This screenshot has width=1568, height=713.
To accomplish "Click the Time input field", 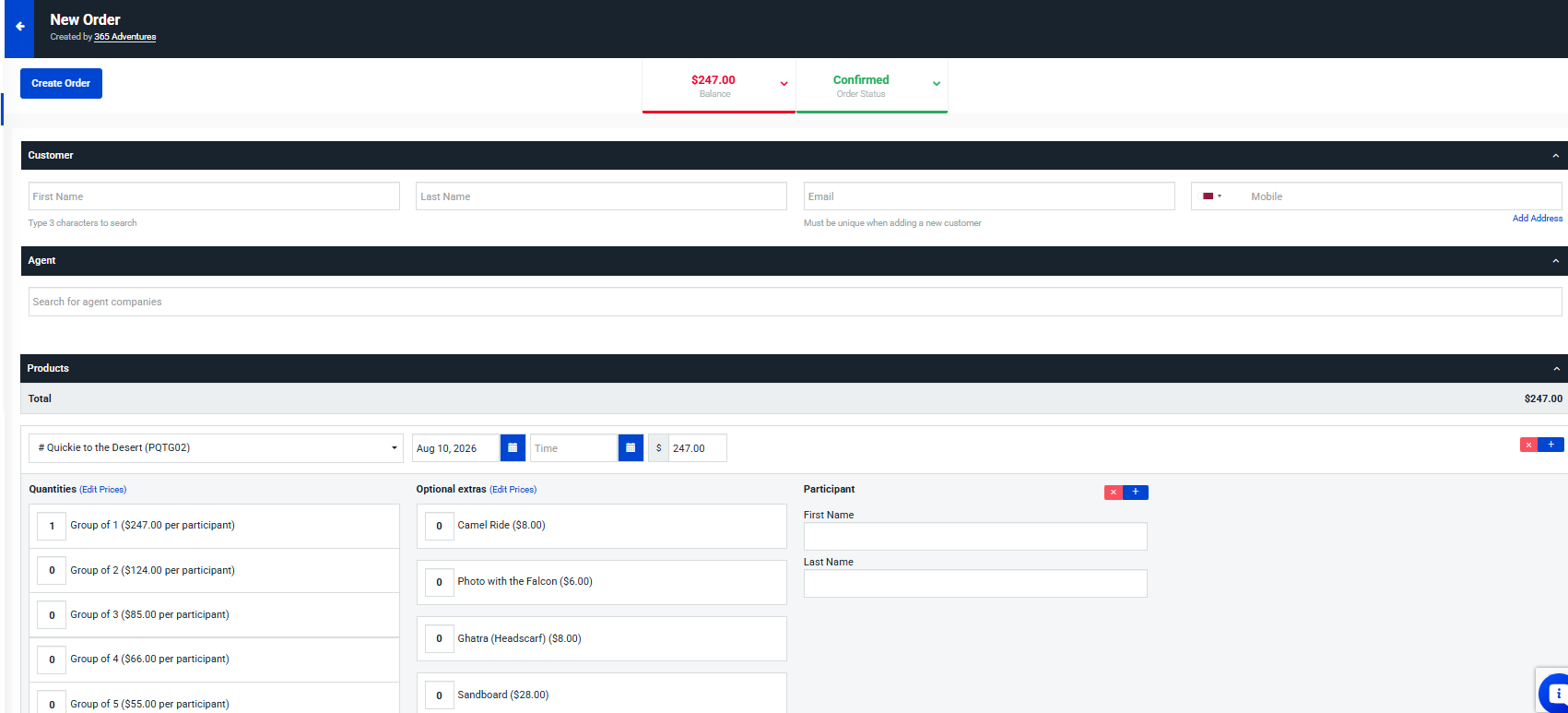I will click(573, 448).
